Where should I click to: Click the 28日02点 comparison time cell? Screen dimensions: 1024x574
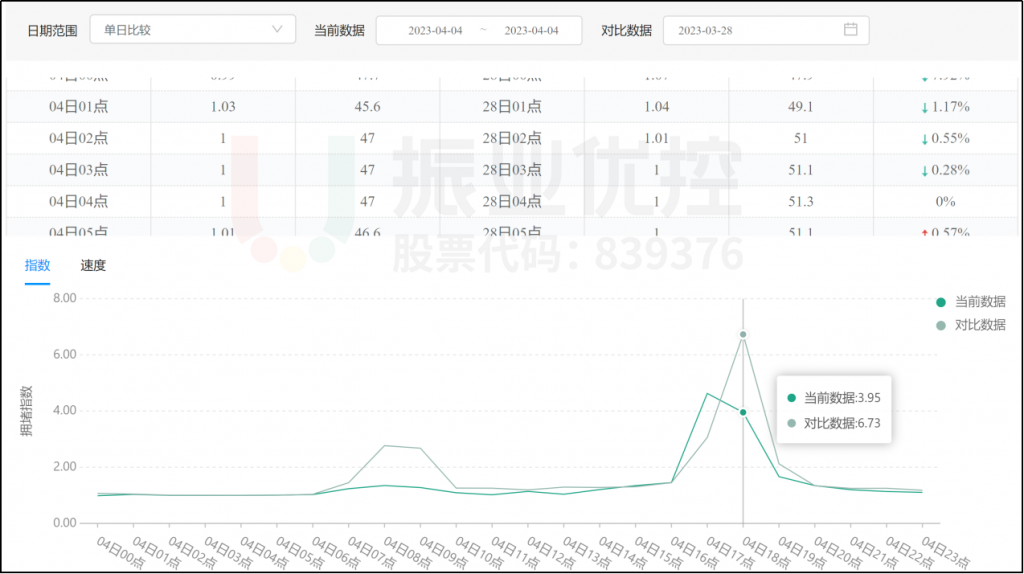[512, 139]
